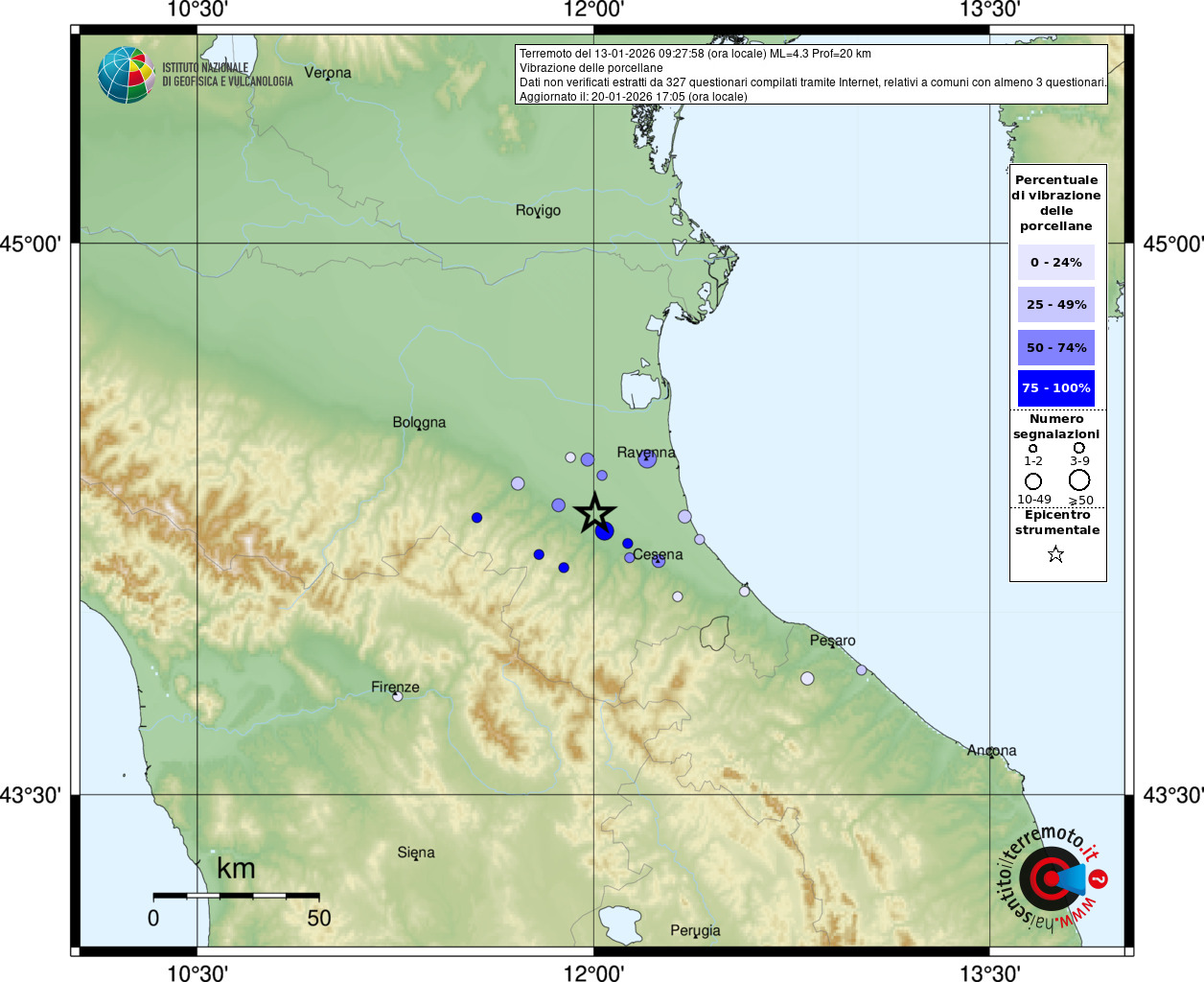Click the top 10°30' longitude label
The width and height of the screenshot is (1204, 982).
tap(197, 10)
